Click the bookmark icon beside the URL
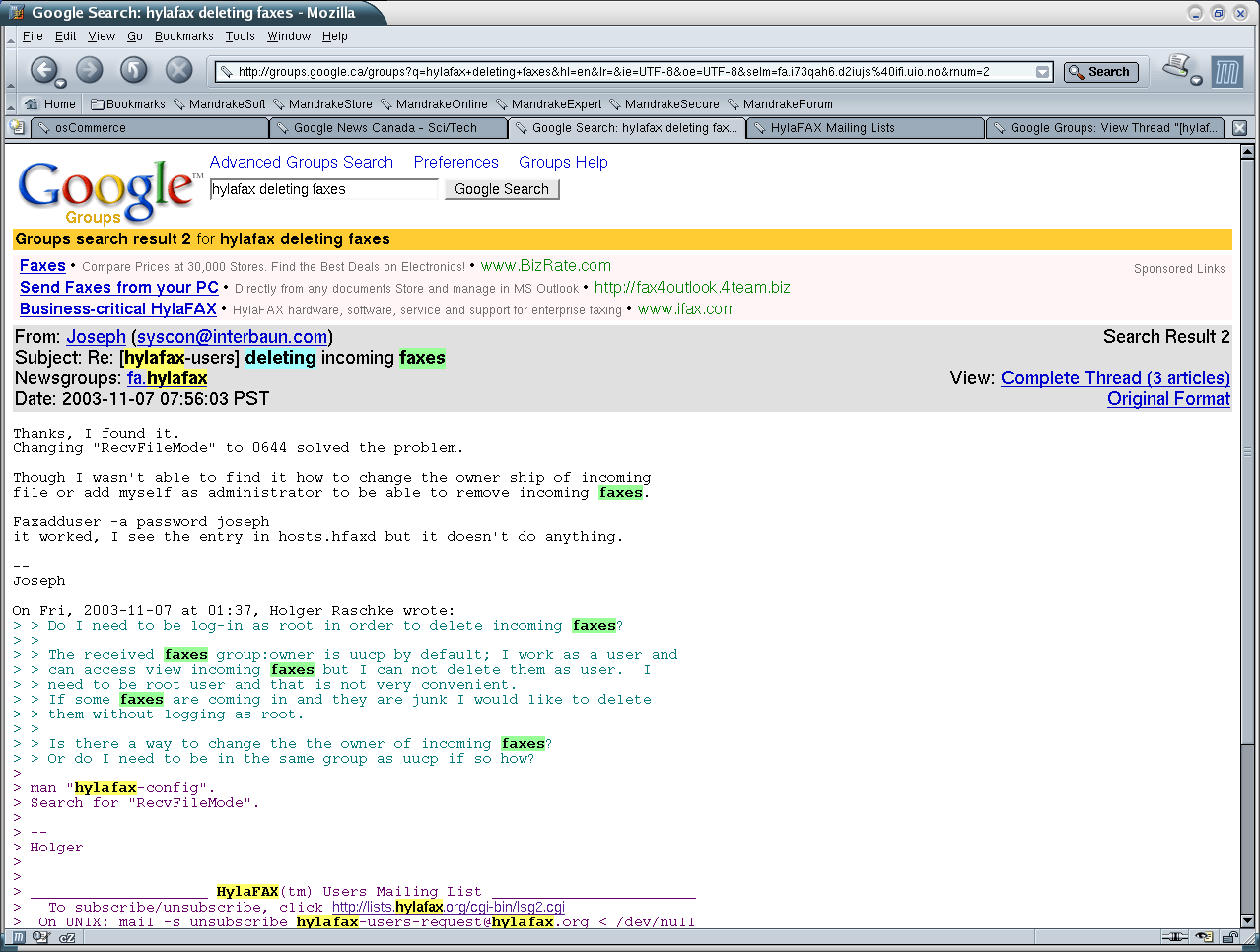 (x=226, y=72)
